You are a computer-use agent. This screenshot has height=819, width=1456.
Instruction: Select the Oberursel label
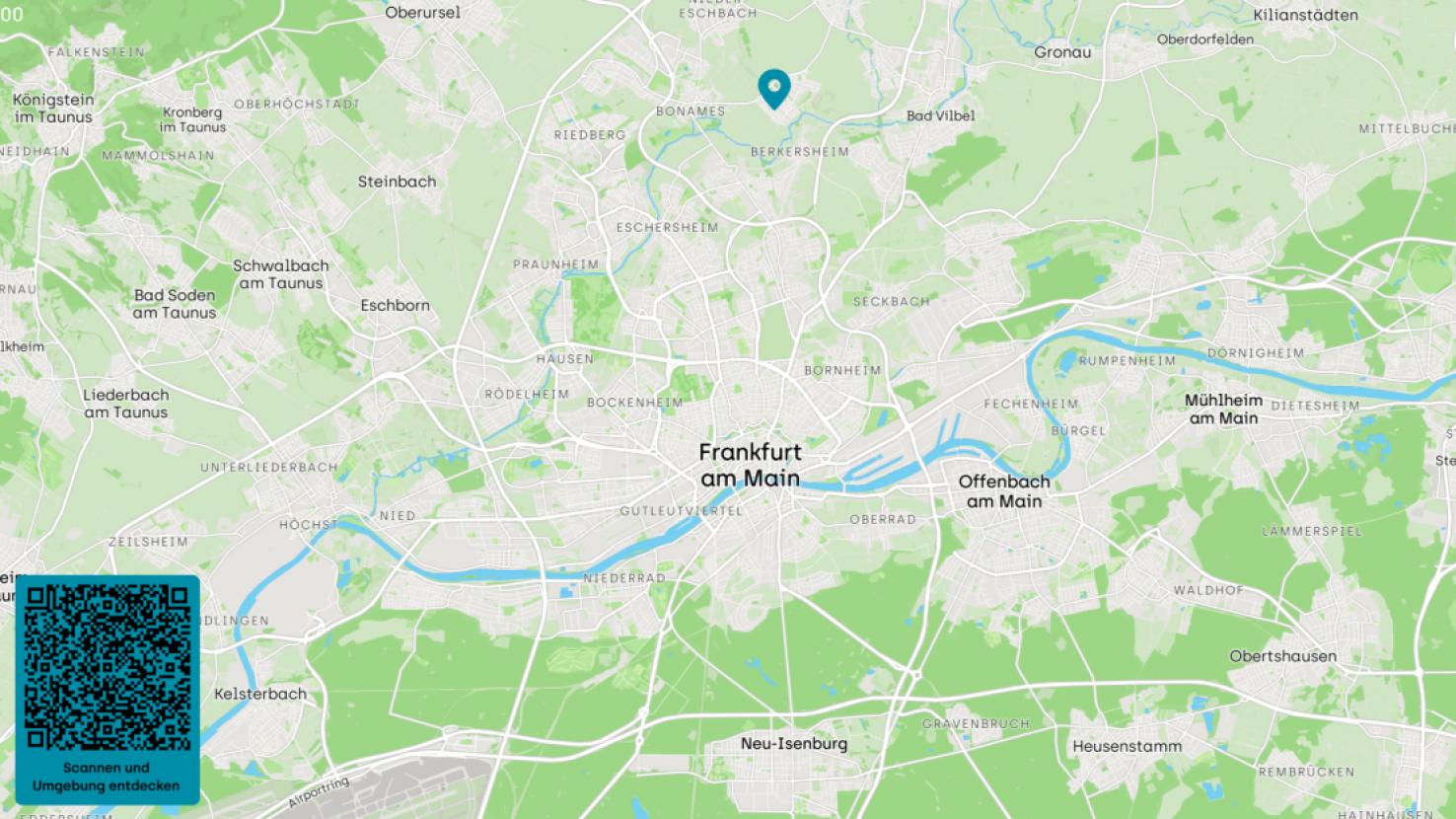coord(423,13)
